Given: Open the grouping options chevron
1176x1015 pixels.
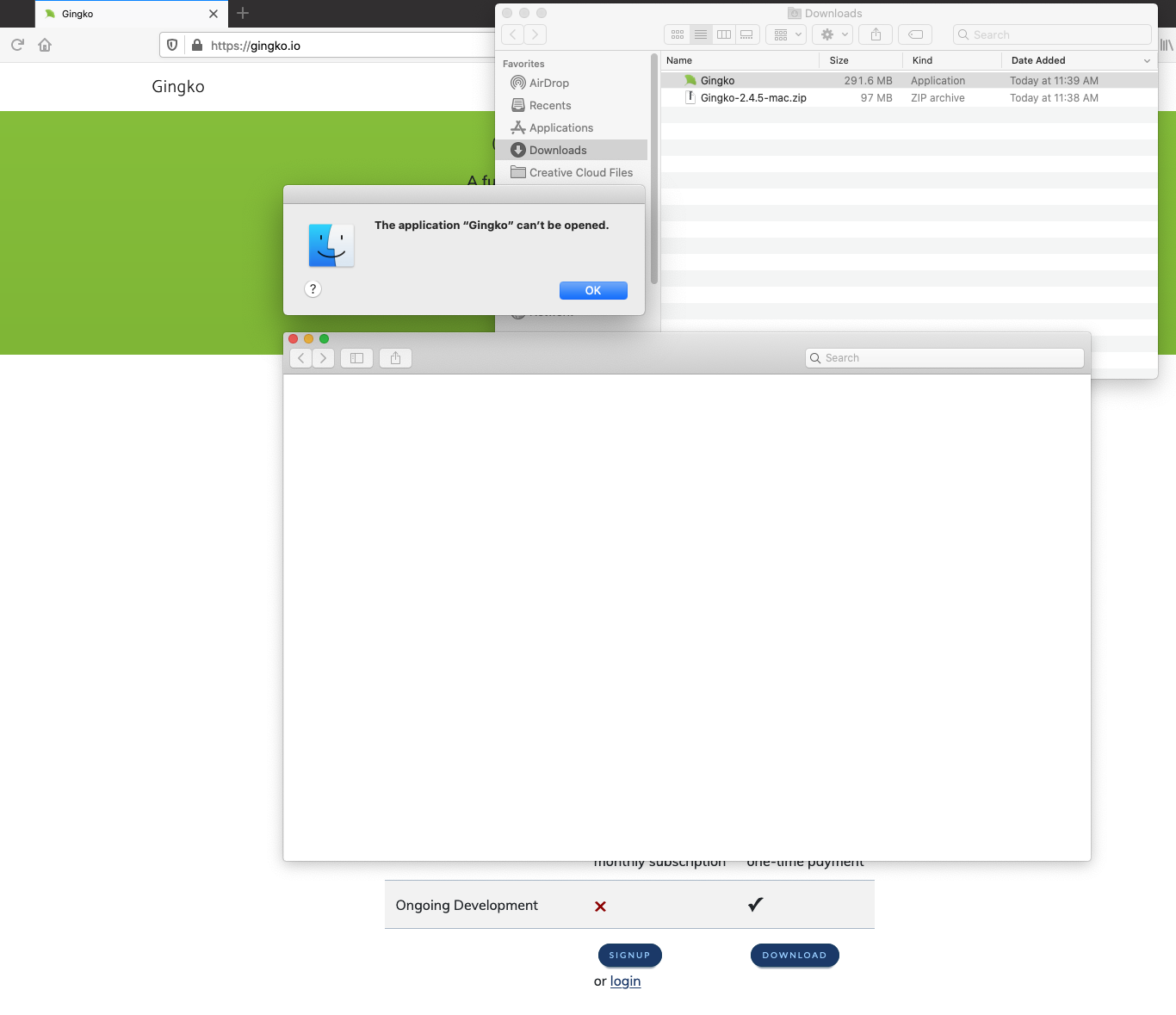Looking at the screenshot, I should 798,34.
